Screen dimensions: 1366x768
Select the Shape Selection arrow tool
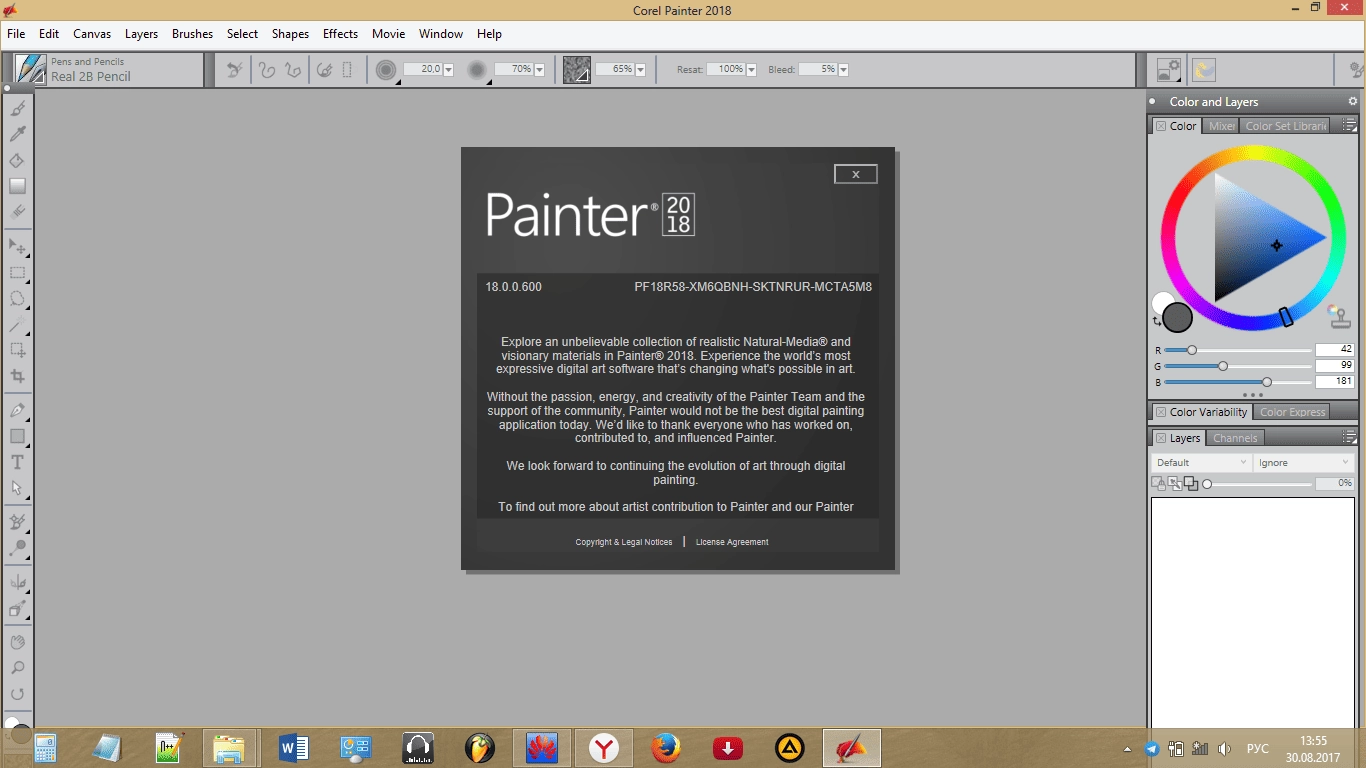(17, 488)
